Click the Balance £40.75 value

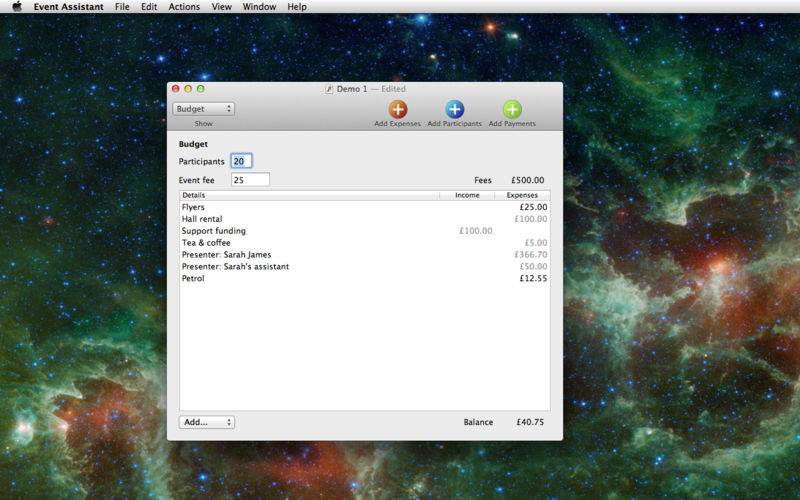(530, 422)
